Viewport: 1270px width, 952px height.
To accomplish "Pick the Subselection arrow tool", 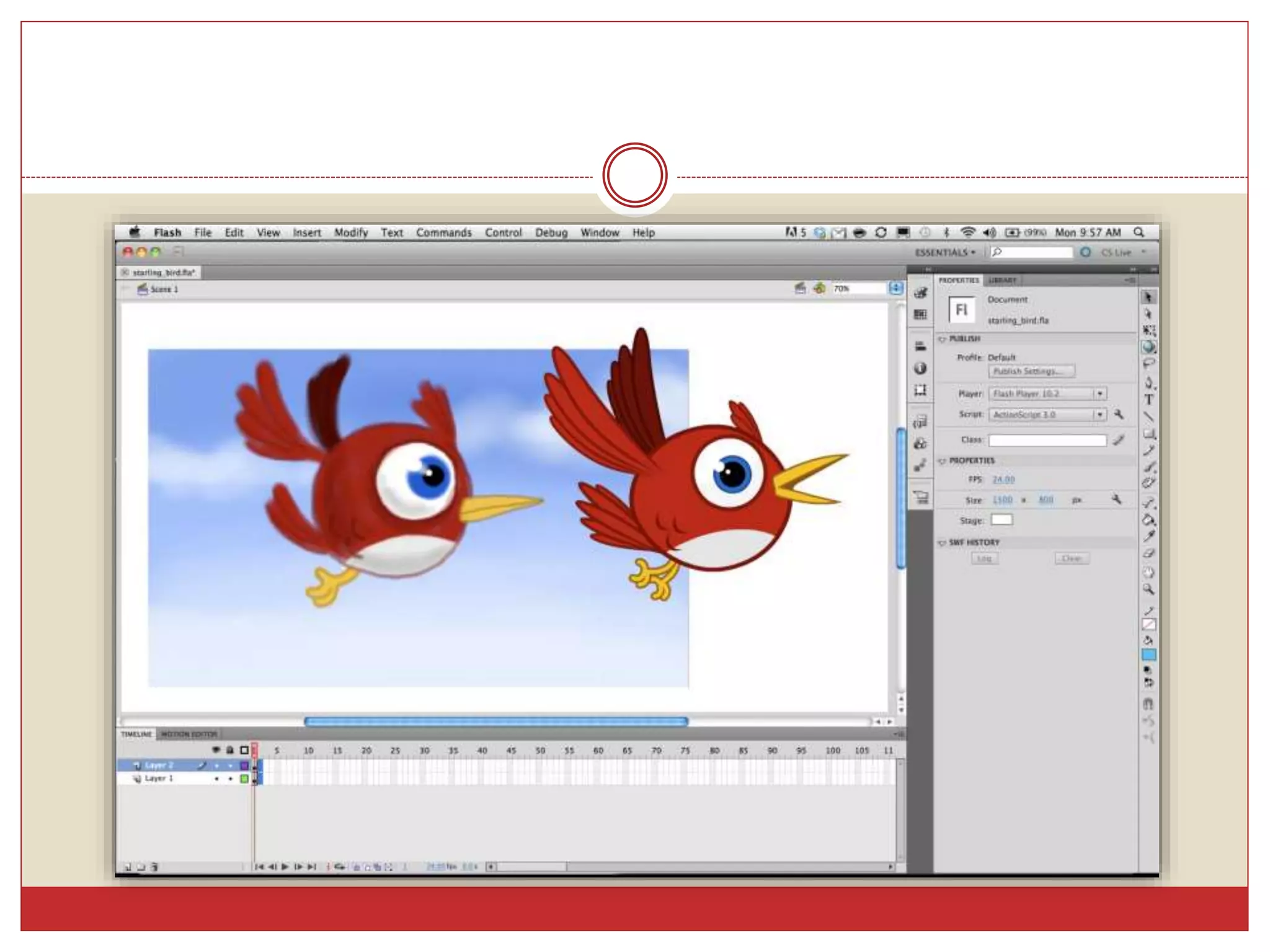I will pos(1148,314).
